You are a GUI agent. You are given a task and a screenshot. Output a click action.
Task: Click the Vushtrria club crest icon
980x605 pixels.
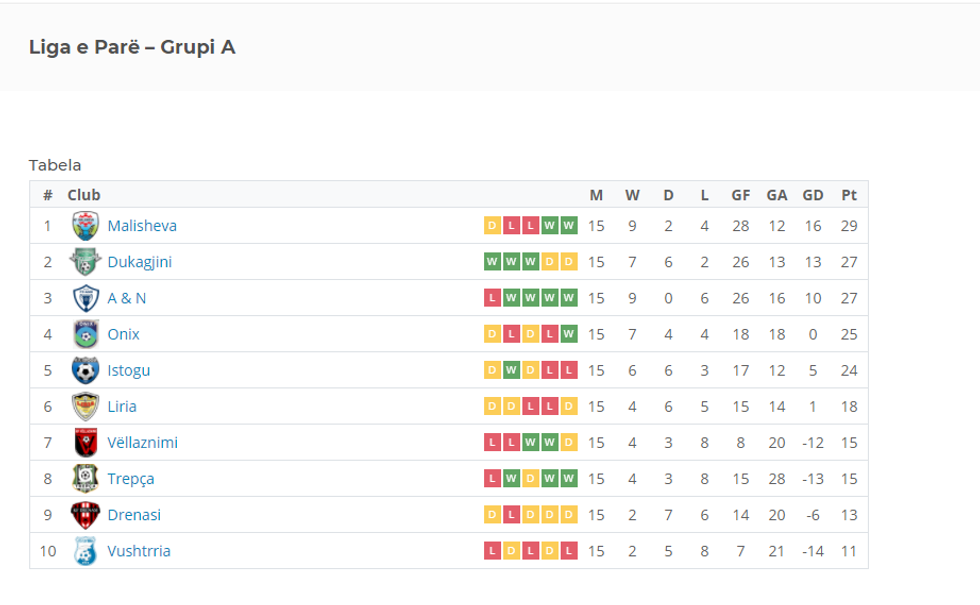click(x=86, y=551)
